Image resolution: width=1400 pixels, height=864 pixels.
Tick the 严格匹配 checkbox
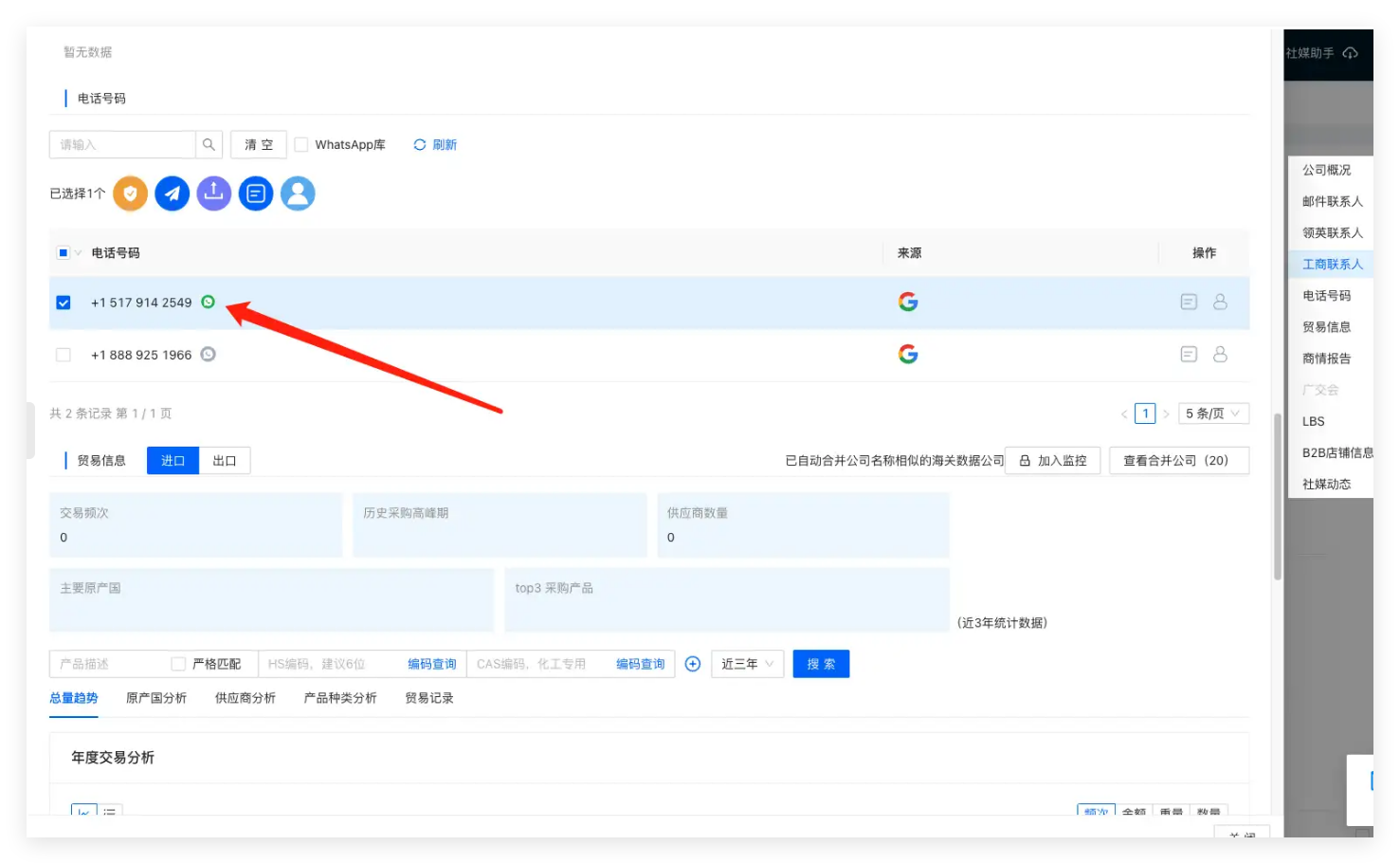click(x=178, y=664)
